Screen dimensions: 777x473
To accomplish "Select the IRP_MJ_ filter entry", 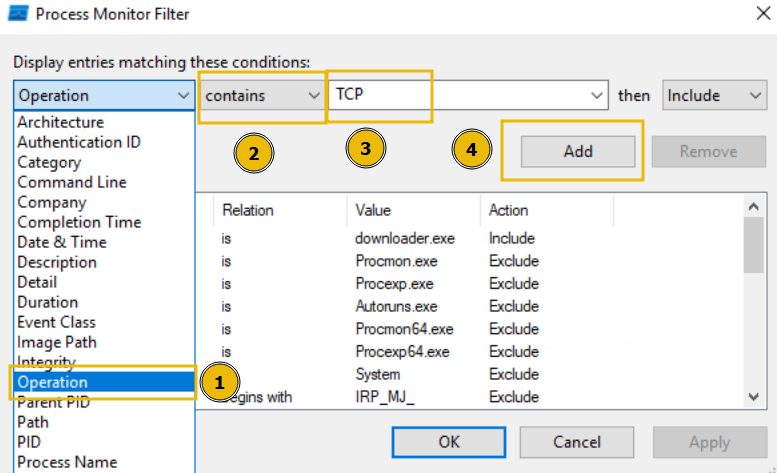I will coord(386,397).
